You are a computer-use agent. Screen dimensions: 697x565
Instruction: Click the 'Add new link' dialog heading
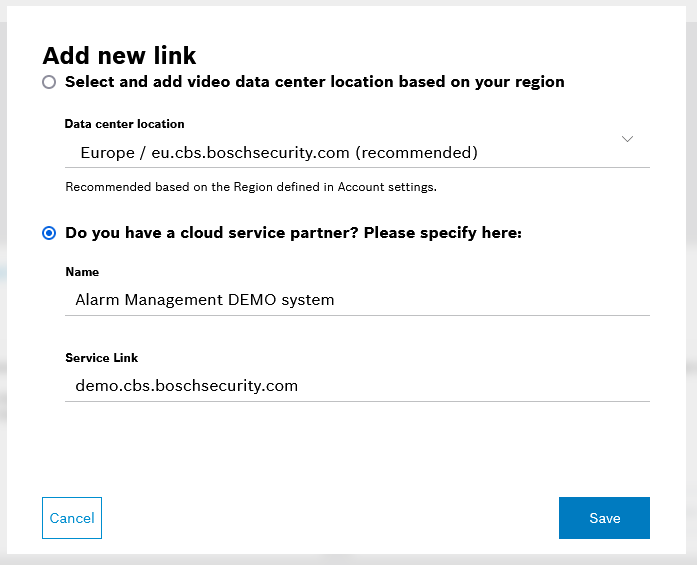(119, 55)
